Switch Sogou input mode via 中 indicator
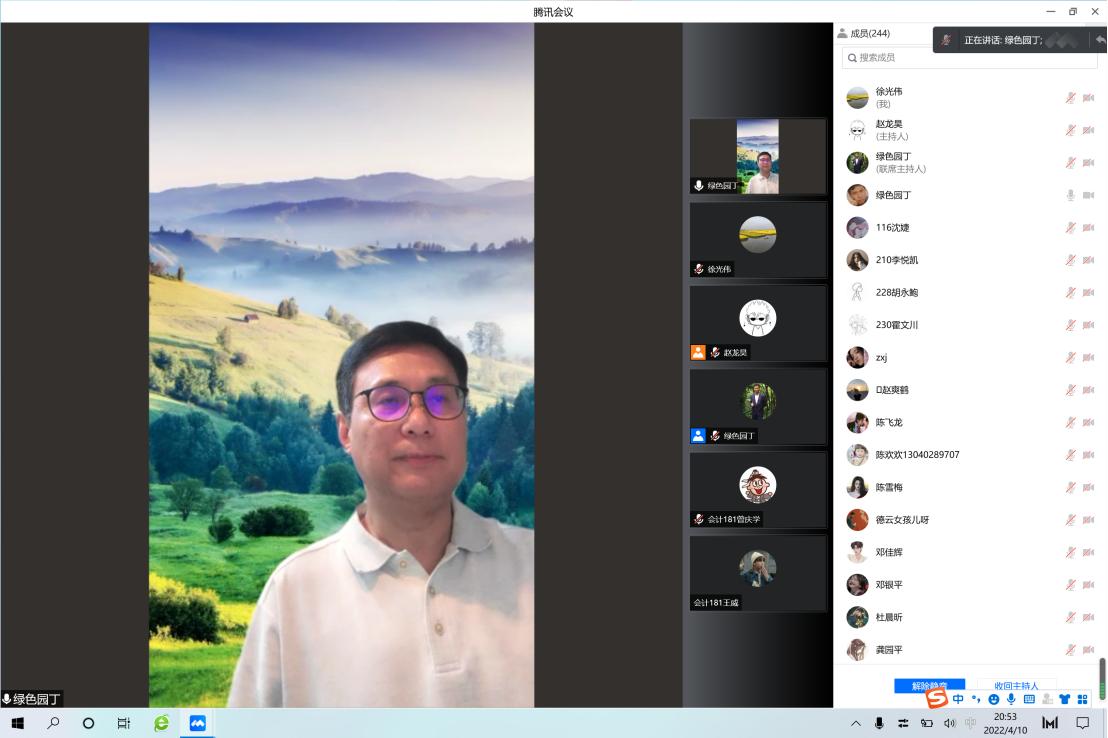Screen dimensions: 1108x738 click(958, 699)
